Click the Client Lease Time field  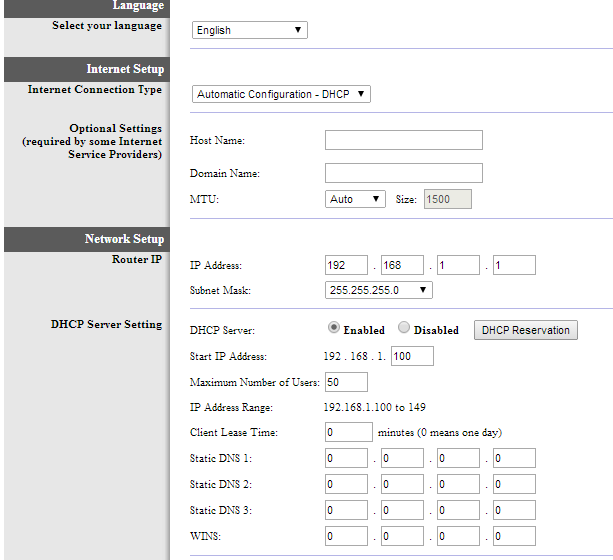348,432
